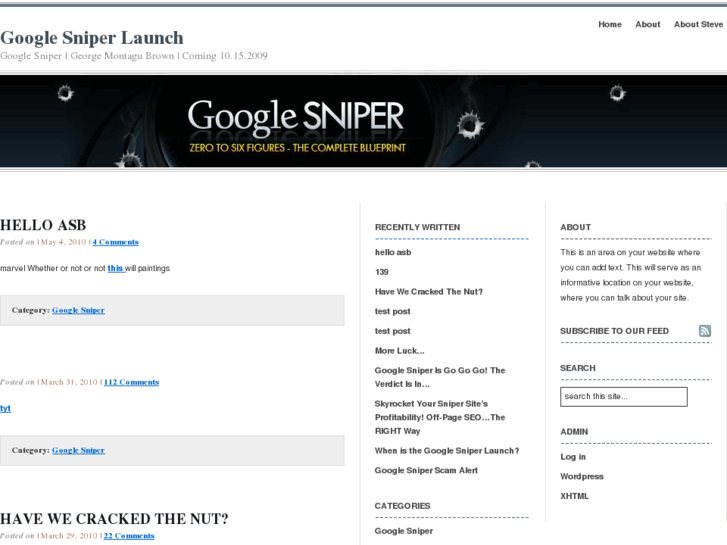Open 'Skyrocket Your Sniper Site's Profitability' post
This screenshot has width=727, height=545.
tap(440, 417)
